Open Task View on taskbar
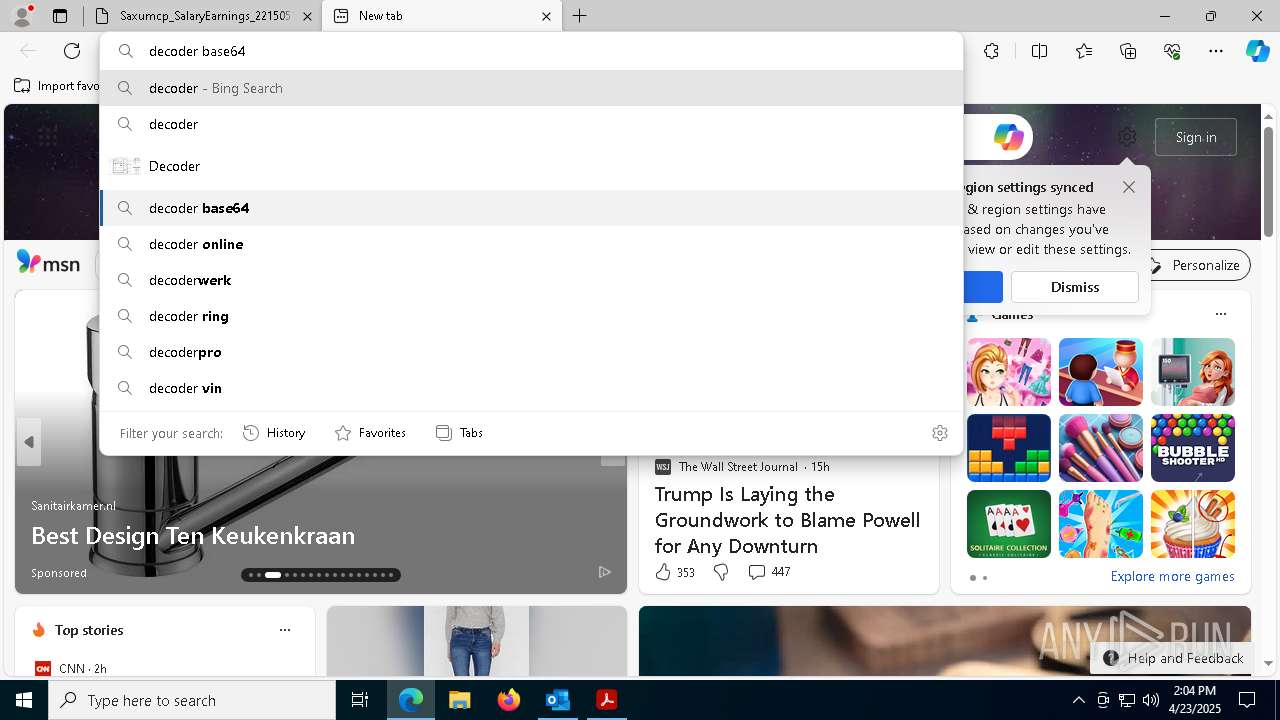Viewport: 1280px width, 720px height. pyautogui.click(x=360, y=700)
